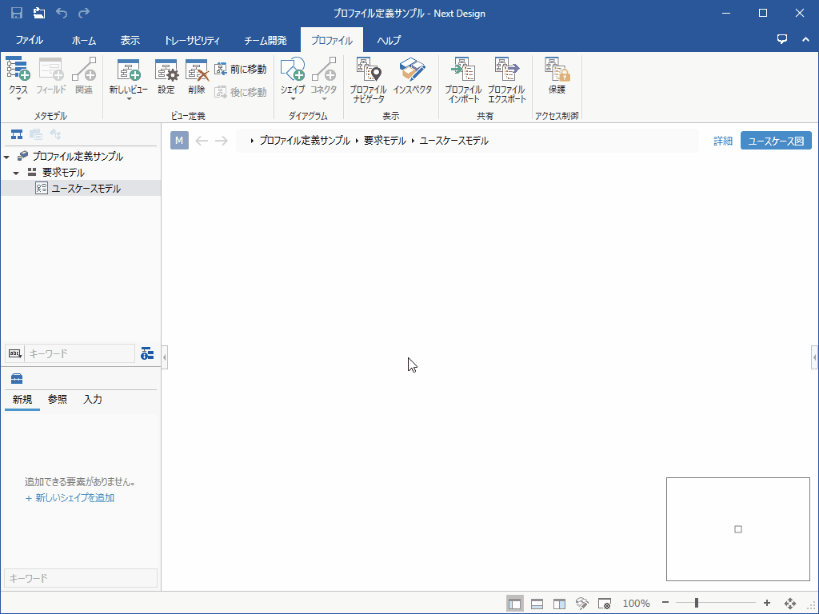Toggle the right side pane layout button

pyautogui.click(x=559, y=603)
